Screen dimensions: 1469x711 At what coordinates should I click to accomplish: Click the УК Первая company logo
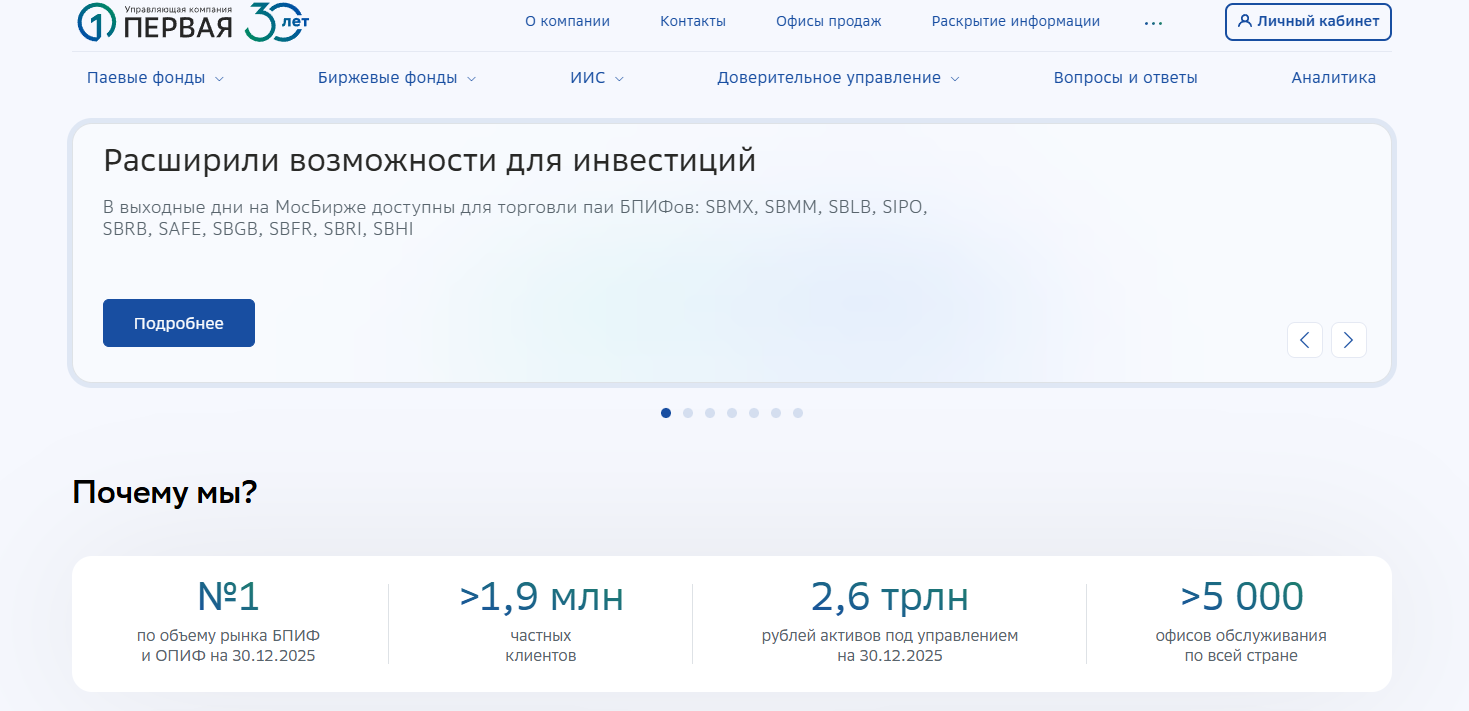165,22
